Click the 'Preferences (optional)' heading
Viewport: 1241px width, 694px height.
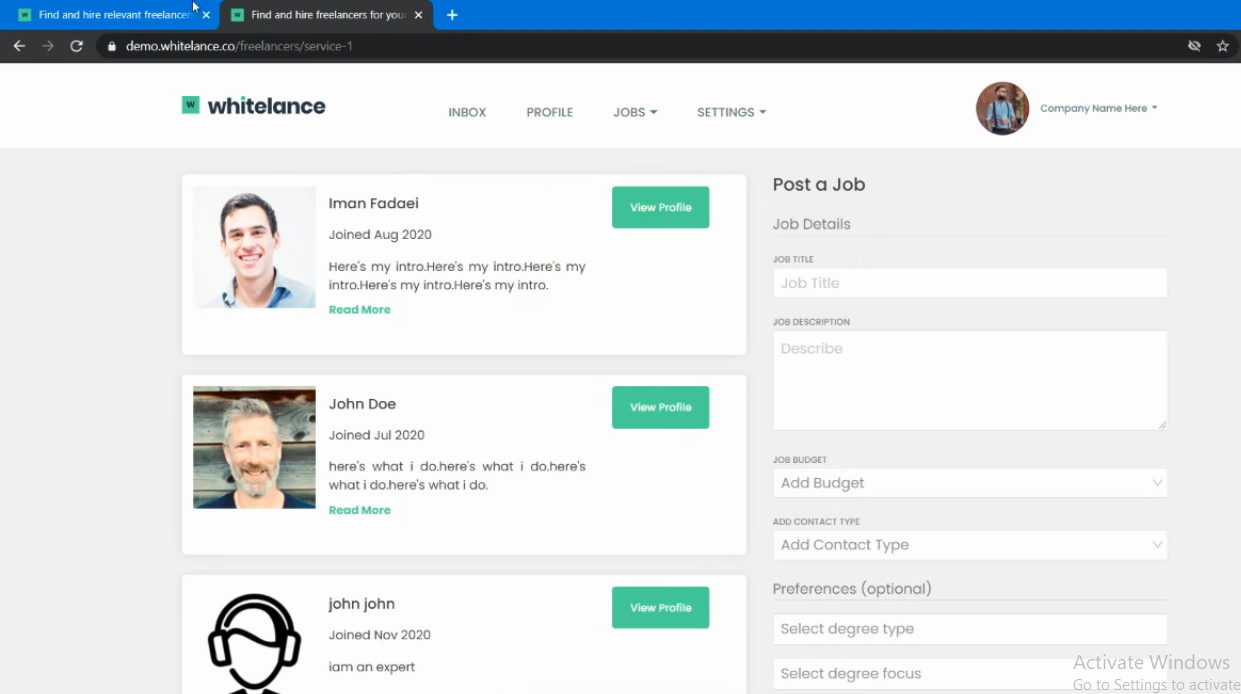click(x=852, y=589)
